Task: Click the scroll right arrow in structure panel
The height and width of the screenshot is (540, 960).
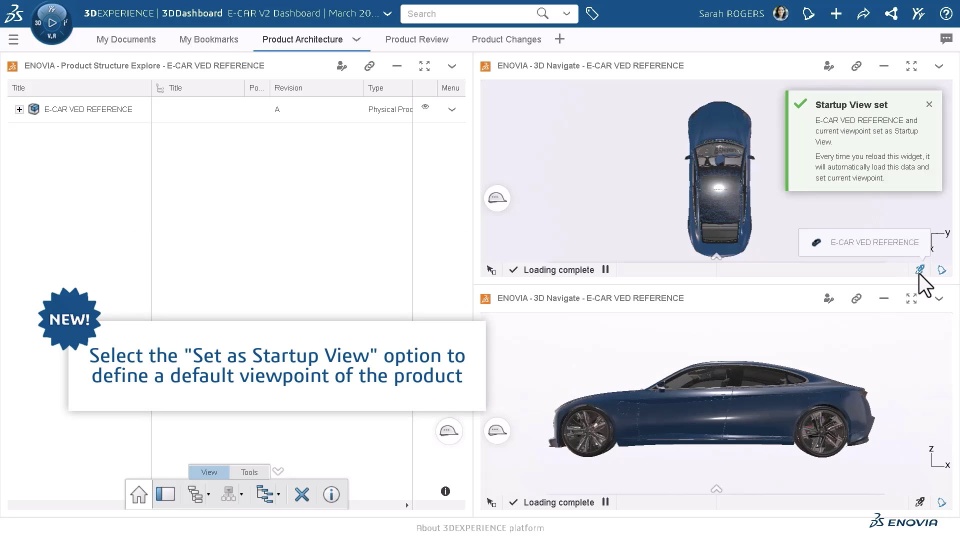Action: point(407,505)
